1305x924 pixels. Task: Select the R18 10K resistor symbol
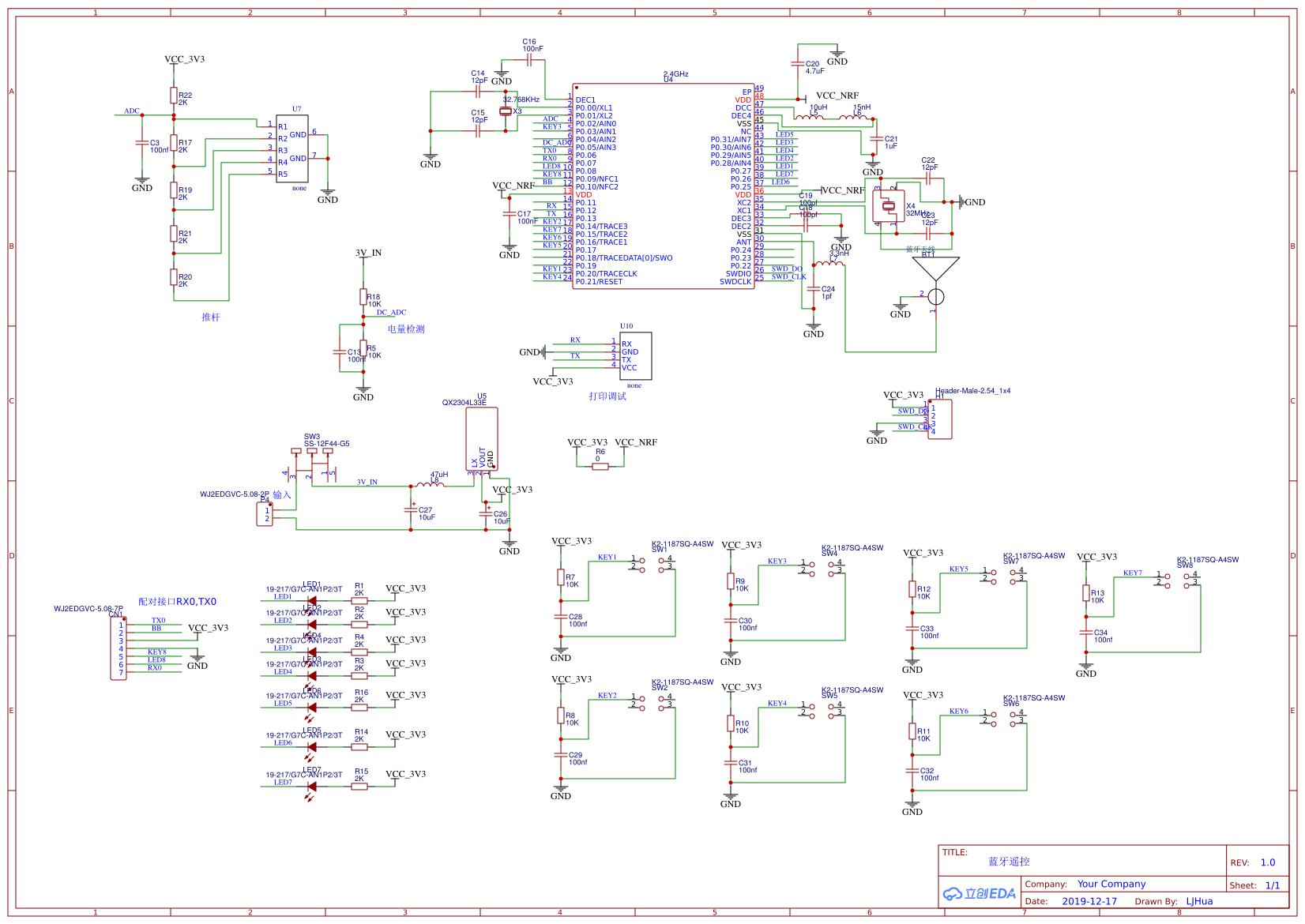click(363, 297)
